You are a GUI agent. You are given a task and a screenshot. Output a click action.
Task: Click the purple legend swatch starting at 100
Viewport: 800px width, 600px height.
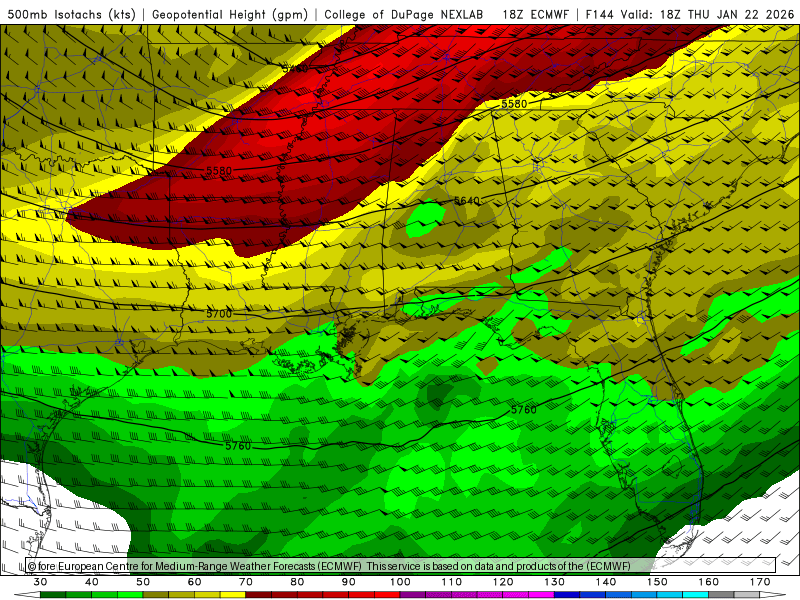pyautogui.click(x=413, y=595)
